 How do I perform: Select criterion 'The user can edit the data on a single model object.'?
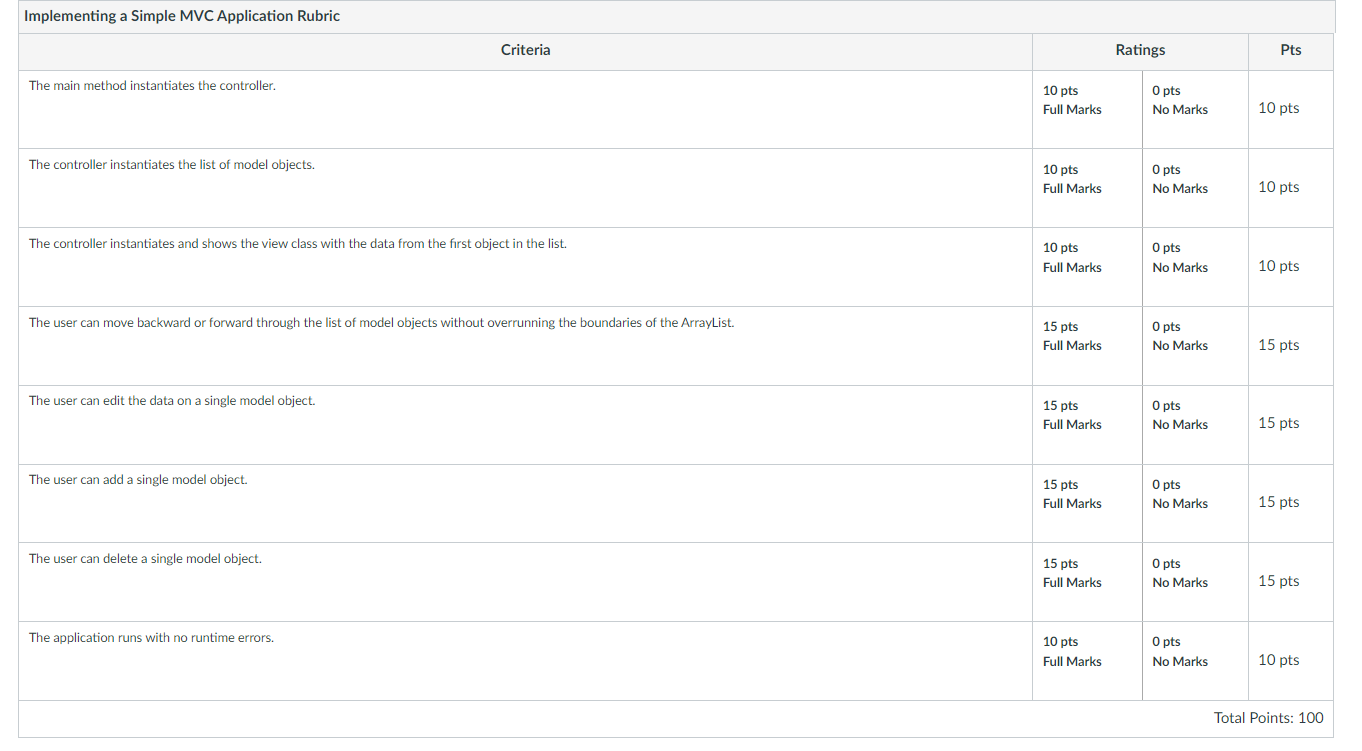(171, 401)
